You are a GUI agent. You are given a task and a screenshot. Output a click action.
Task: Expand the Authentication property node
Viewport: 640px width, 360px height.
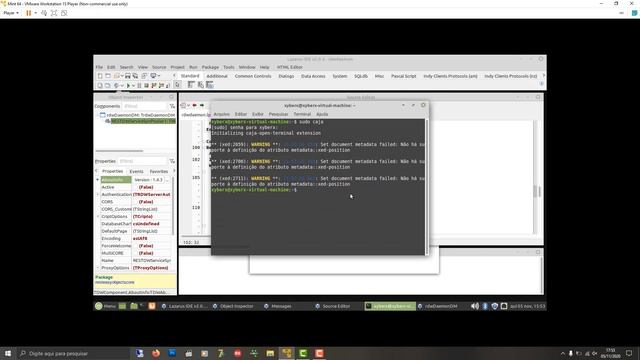[98, 194]
